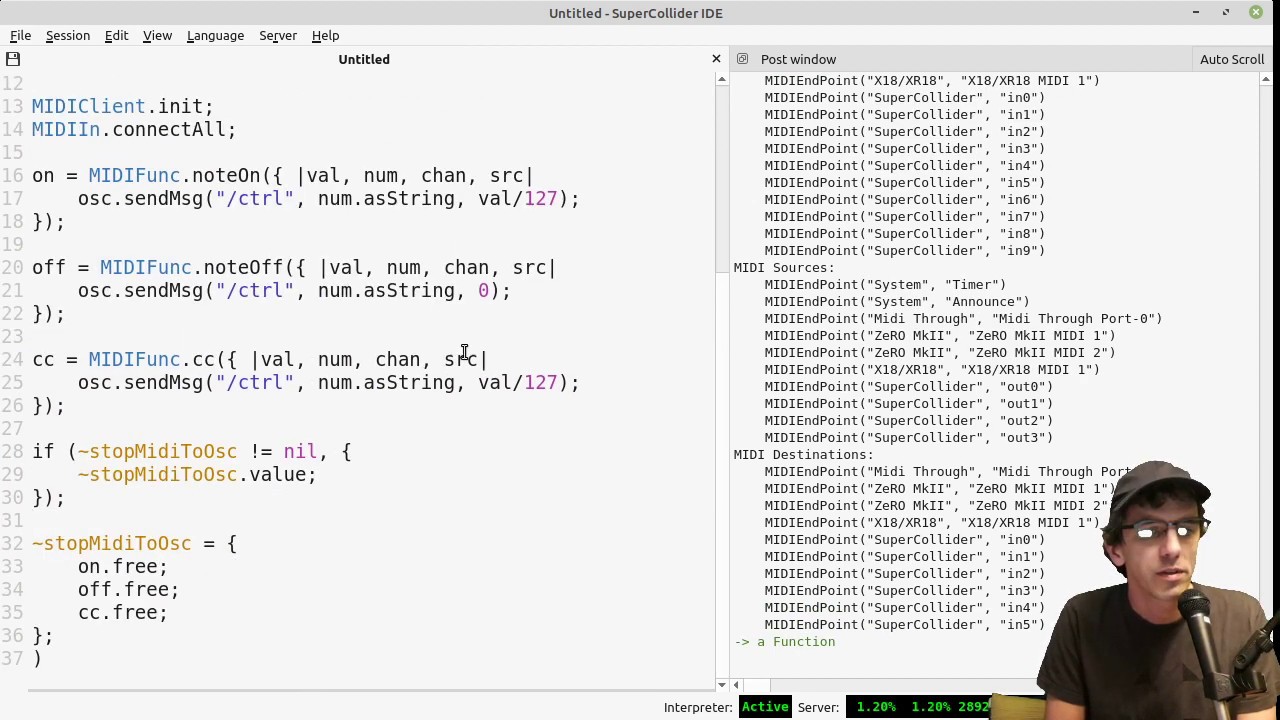Screen dimensions: 1280x720
Task: Click line number 28 in the gutter
Action: point(12,451)
